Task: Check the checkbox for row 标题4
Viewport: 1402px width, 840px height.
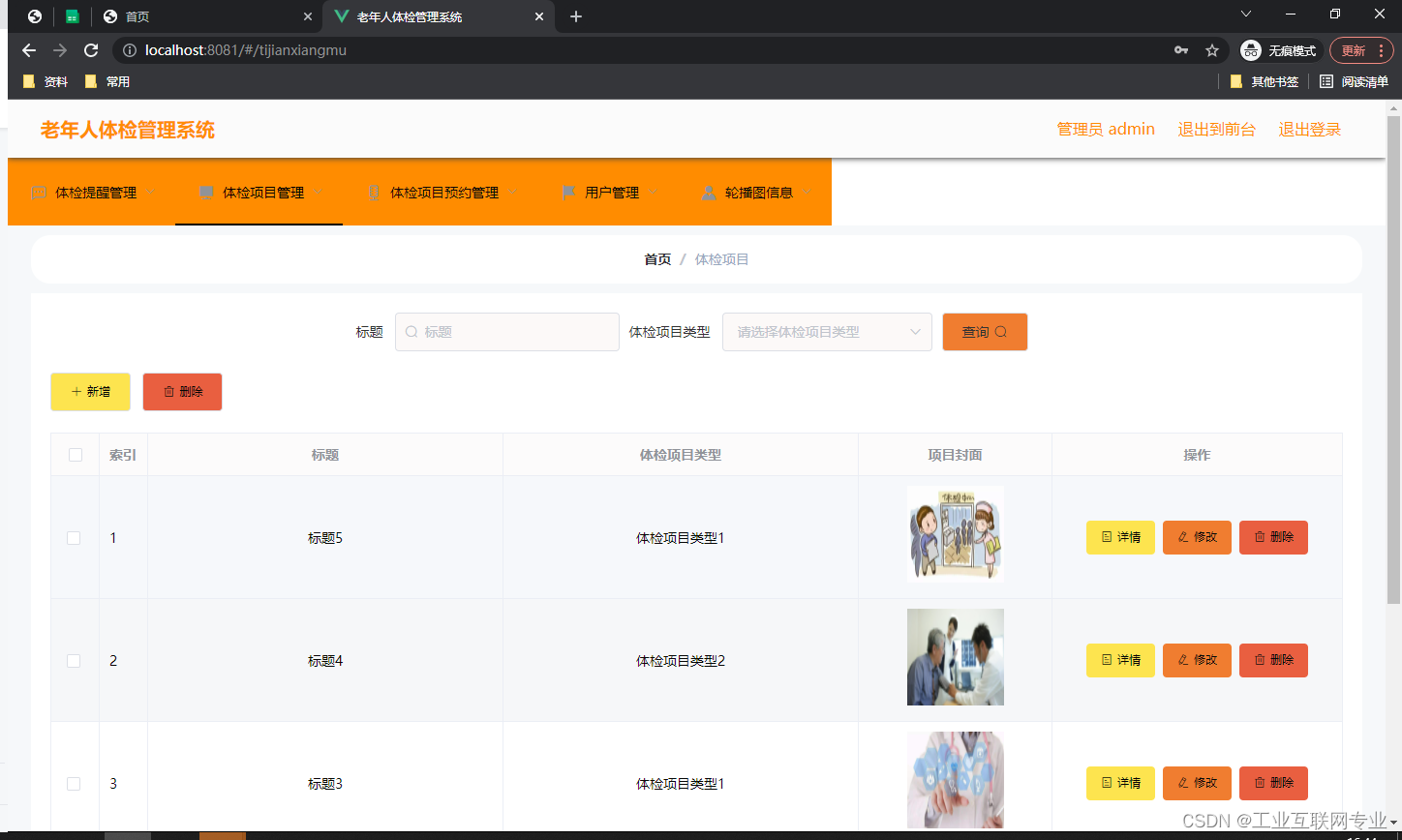Action: point(74,661)
